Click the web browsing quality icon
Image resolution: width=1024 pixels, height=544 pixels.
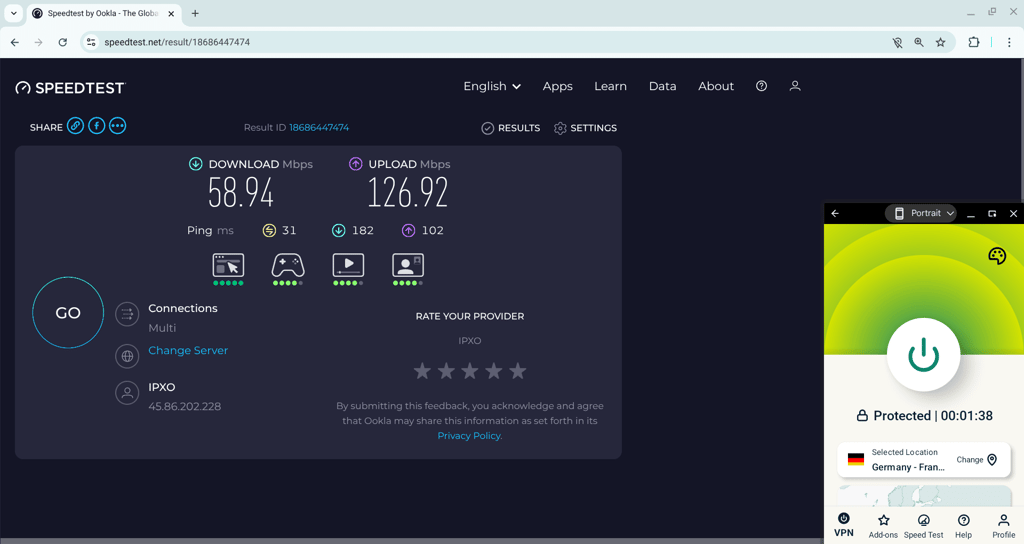(228, 265)
